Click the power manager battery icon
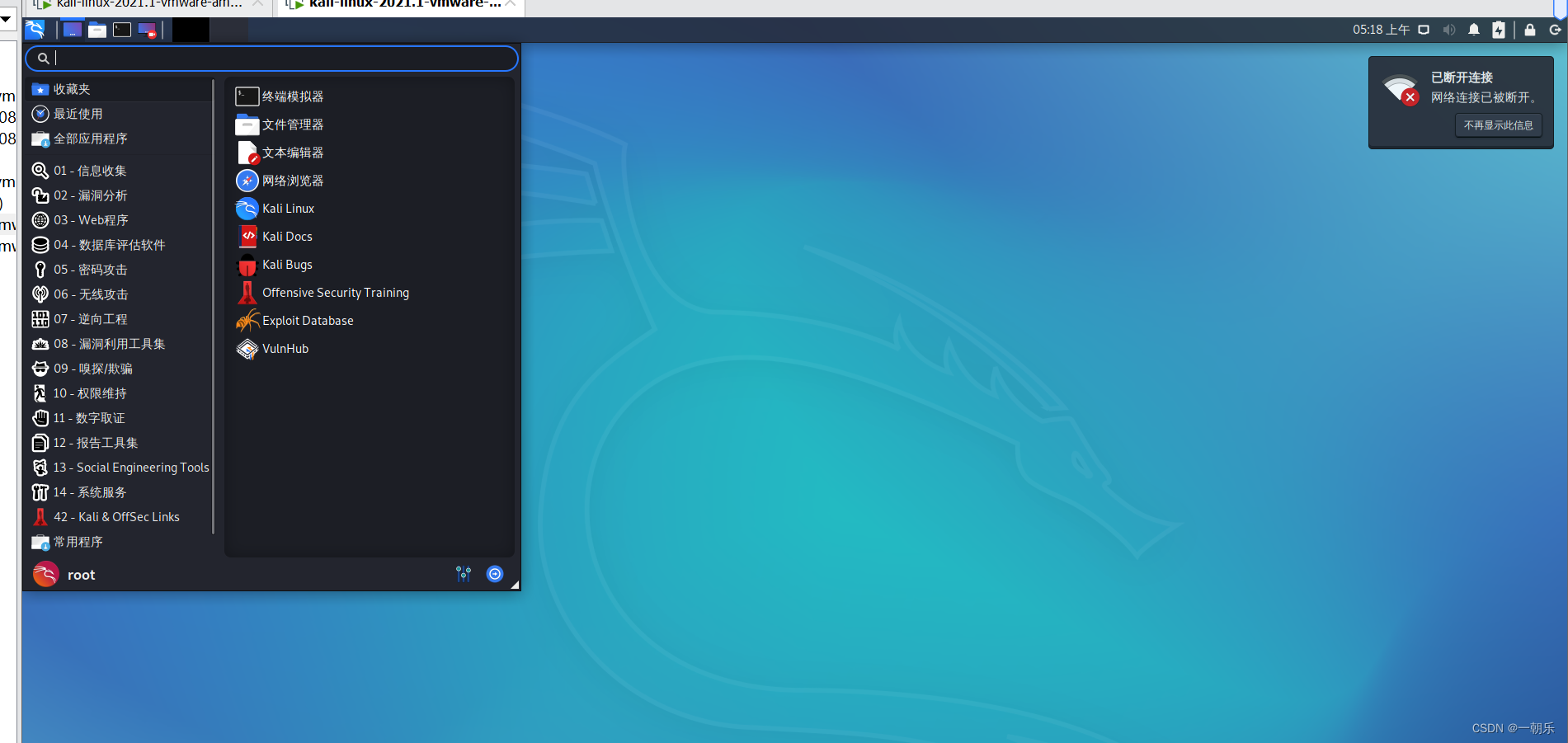Viewport: 1568px width, 743px height. [x=1499, y=30]
